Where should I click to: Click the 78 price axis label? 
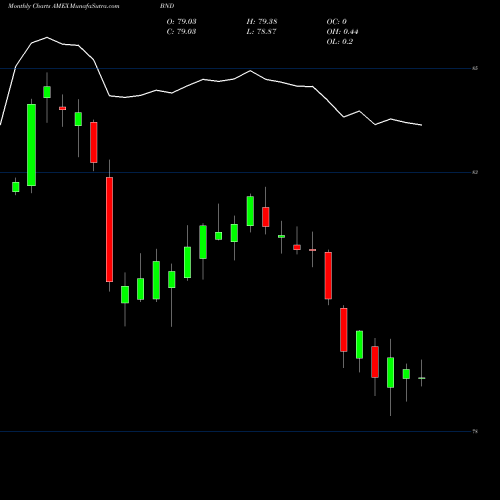coord(475,431)
